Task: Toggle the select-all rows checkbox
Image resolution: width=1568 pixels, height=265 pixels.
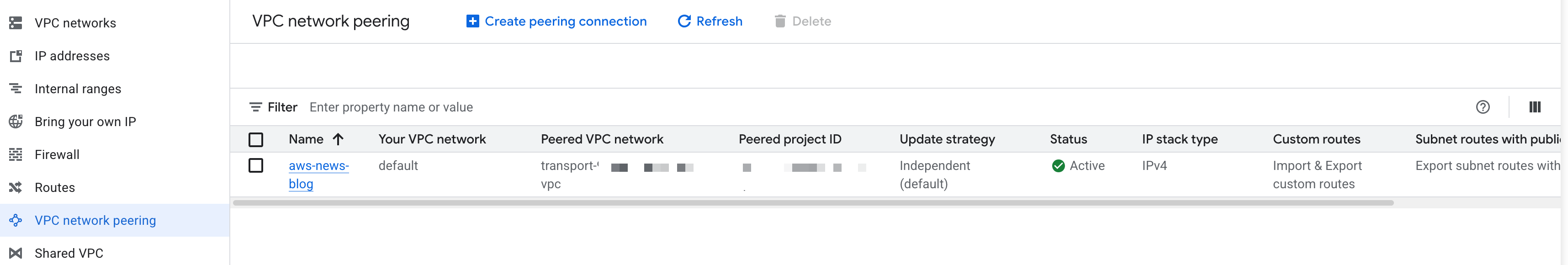Action: click(x=256, y=139)
